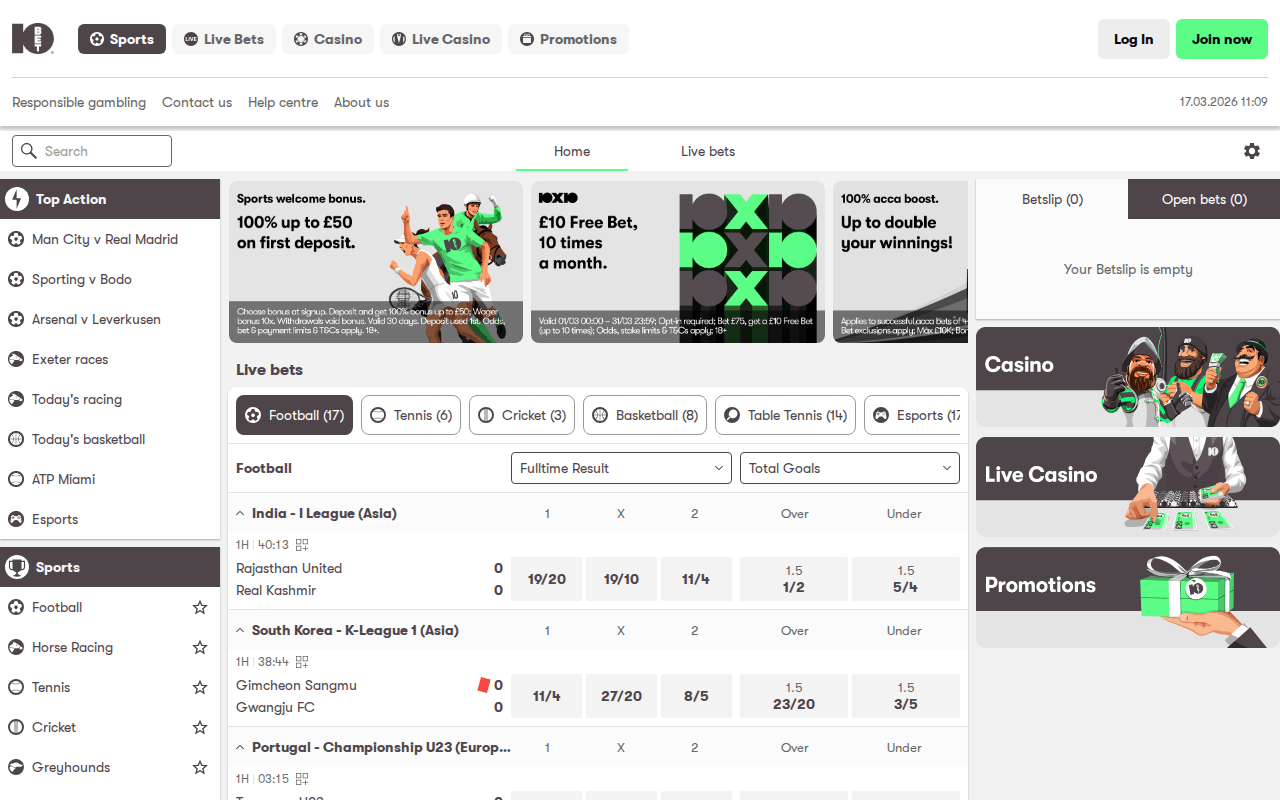Open match statistics icon next to the 40:13 timer
Screen dimensions: 1280x800
(x=301, y=544)
